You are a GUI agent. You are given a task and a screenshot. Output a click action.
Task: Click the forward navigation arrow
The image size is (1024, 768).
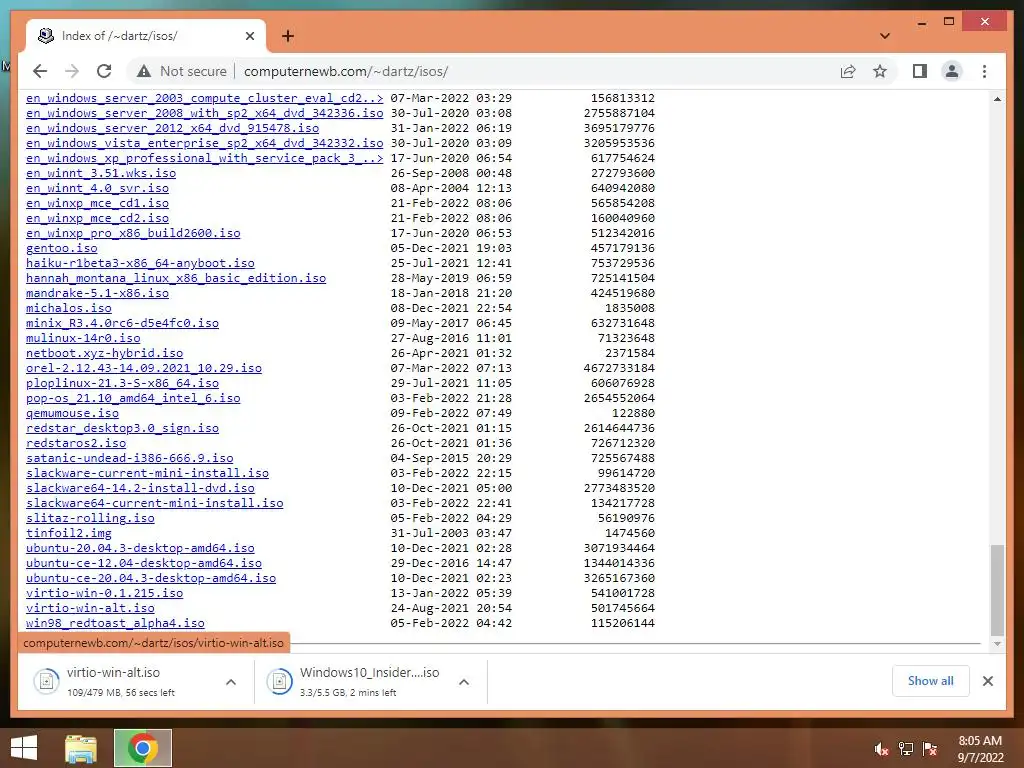click(72, 71)
